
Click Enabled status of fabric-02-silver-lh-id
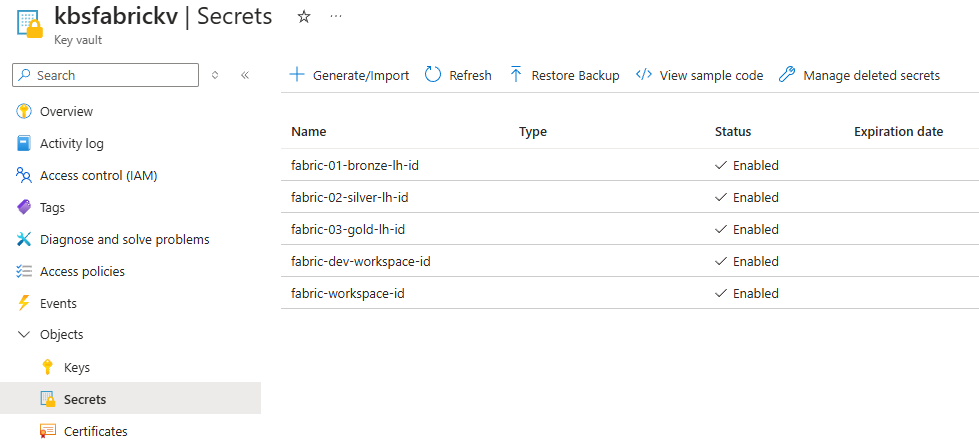click(x=747, y=197)
